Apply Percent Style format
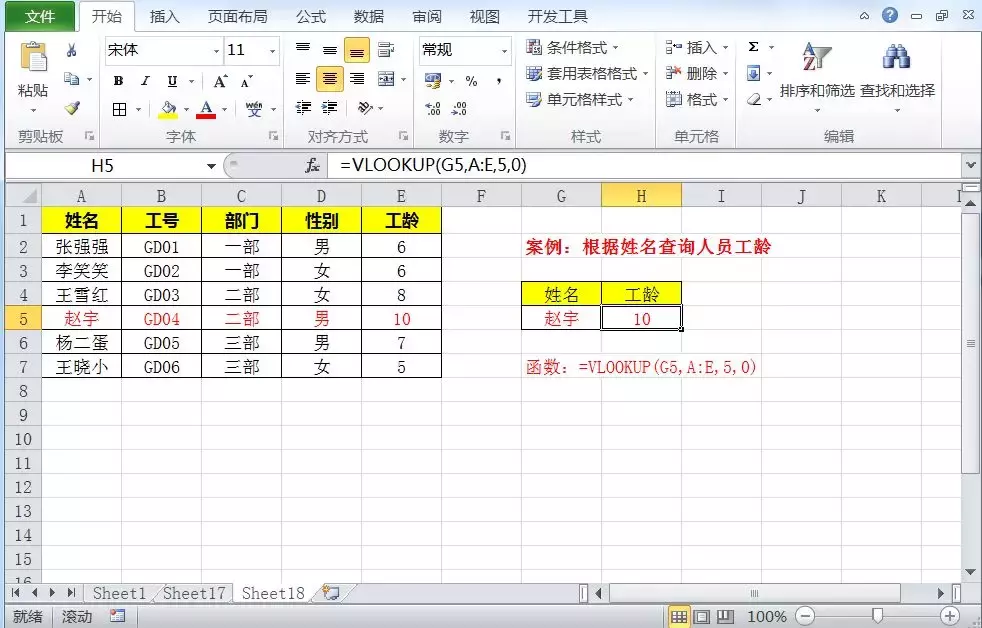Viewport: 982px width, 628px height. (472, 81)
